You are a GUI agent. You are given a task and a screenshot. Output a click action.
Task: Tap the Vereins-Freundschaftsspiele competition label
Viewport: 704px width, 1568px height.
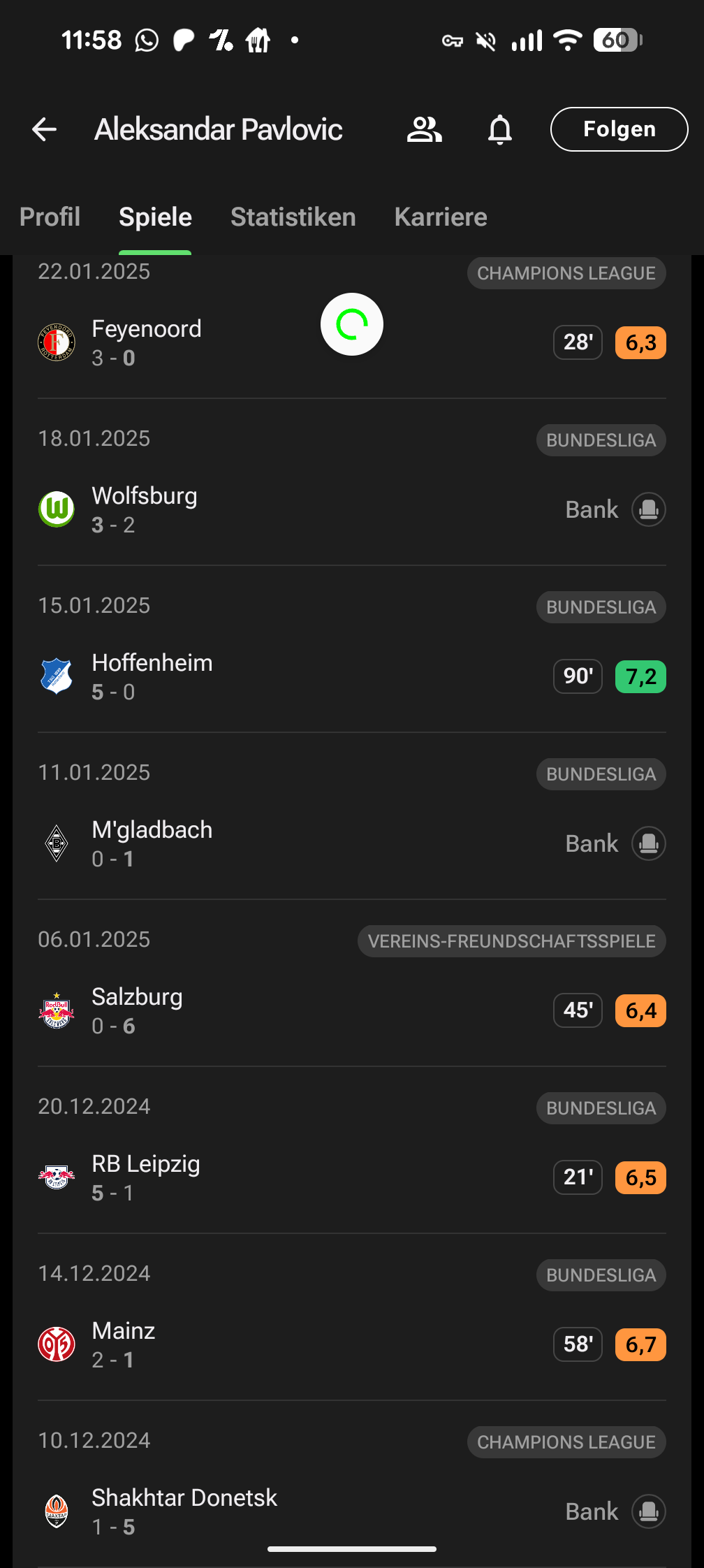511,941
